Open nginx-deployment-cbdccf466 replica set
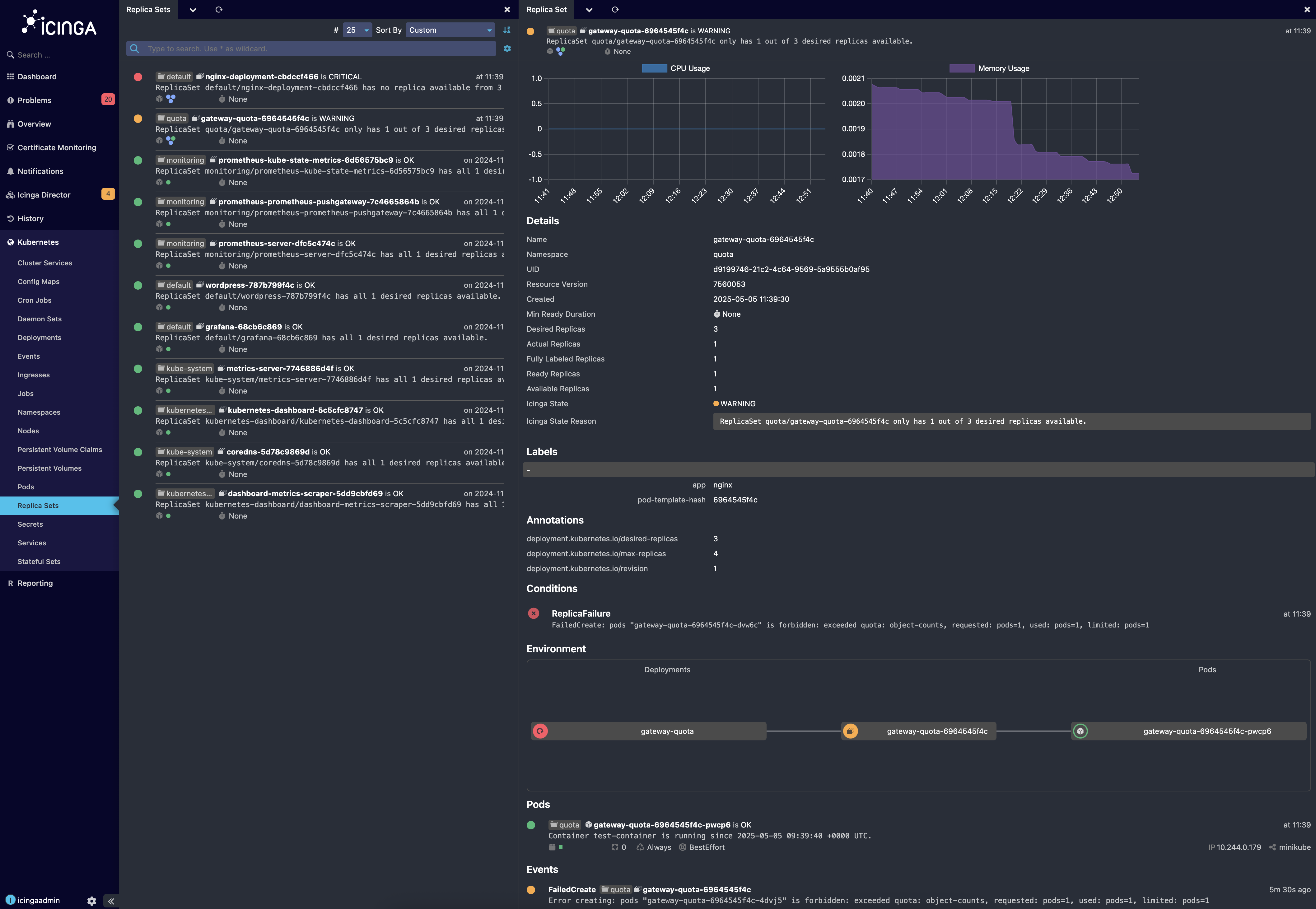This screenshot has height=909, width=1316. 261,77
